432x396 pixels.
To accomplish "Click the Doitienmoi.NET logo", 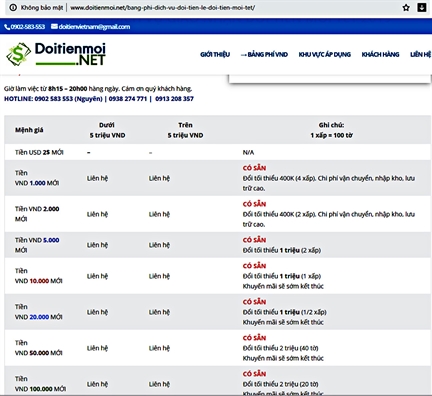I will tap(56, 54).
